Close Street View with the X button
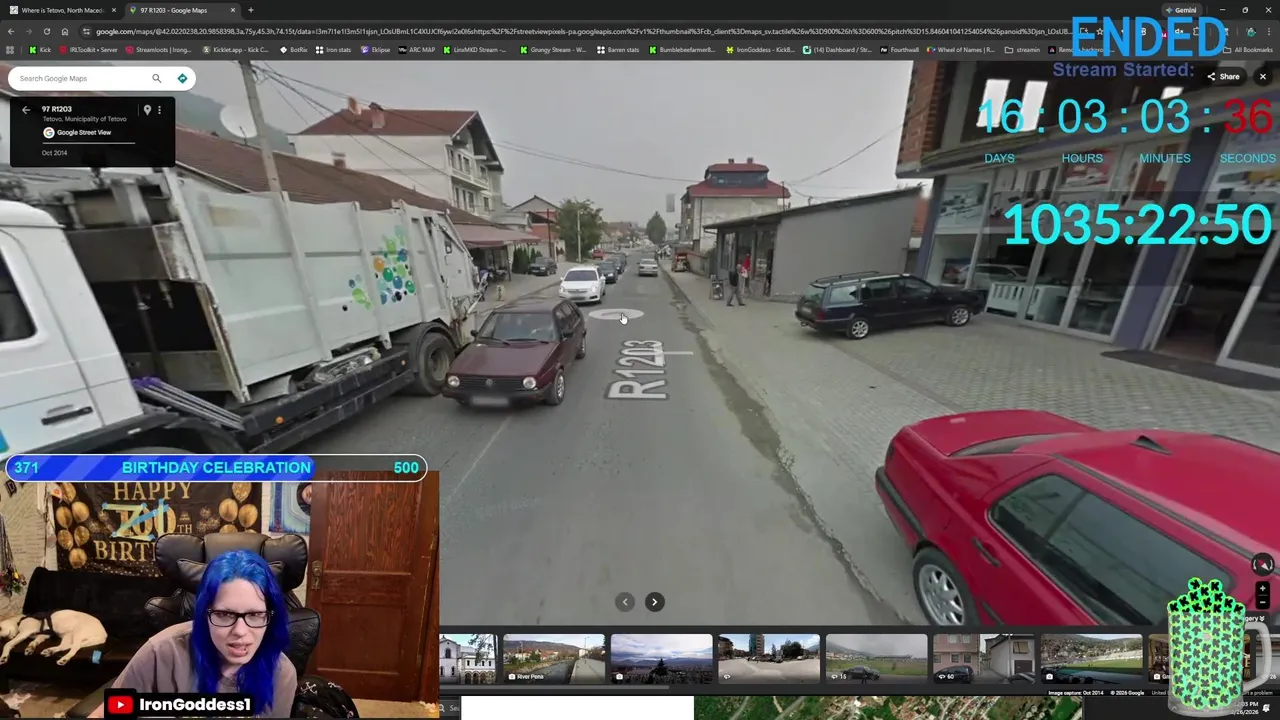This screenshot has height=720, width=1280. (x=1262, y=77)
